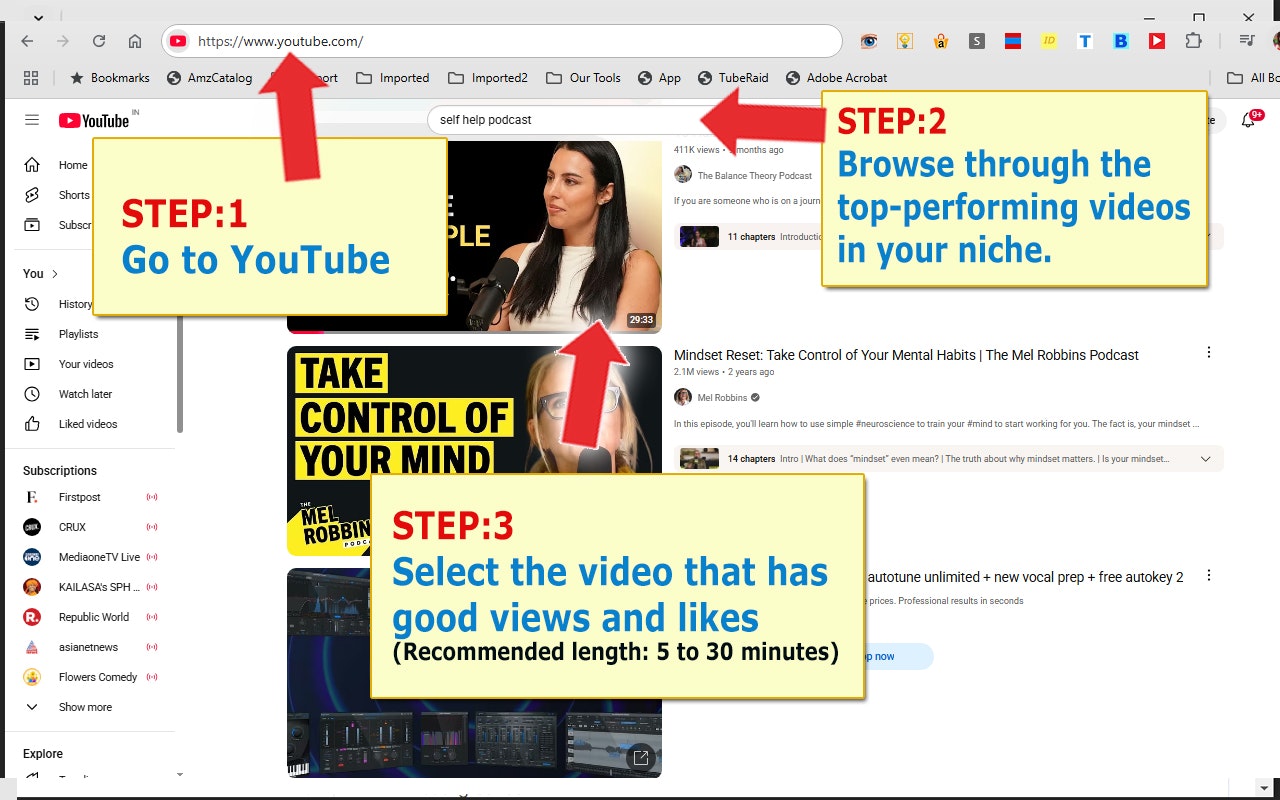Open the AmzCatalog bookmark

(209, 78)
